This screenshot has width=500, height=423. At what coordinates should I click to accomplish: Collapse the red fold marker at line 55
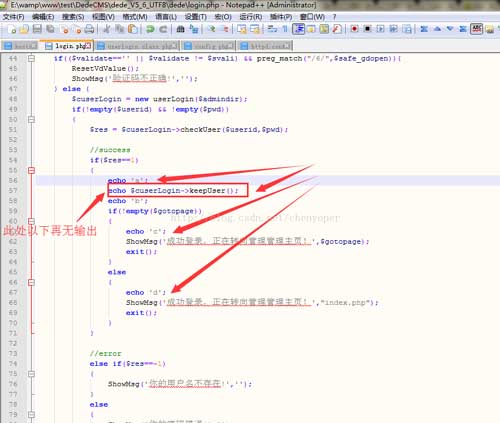[x=31, y=170]
